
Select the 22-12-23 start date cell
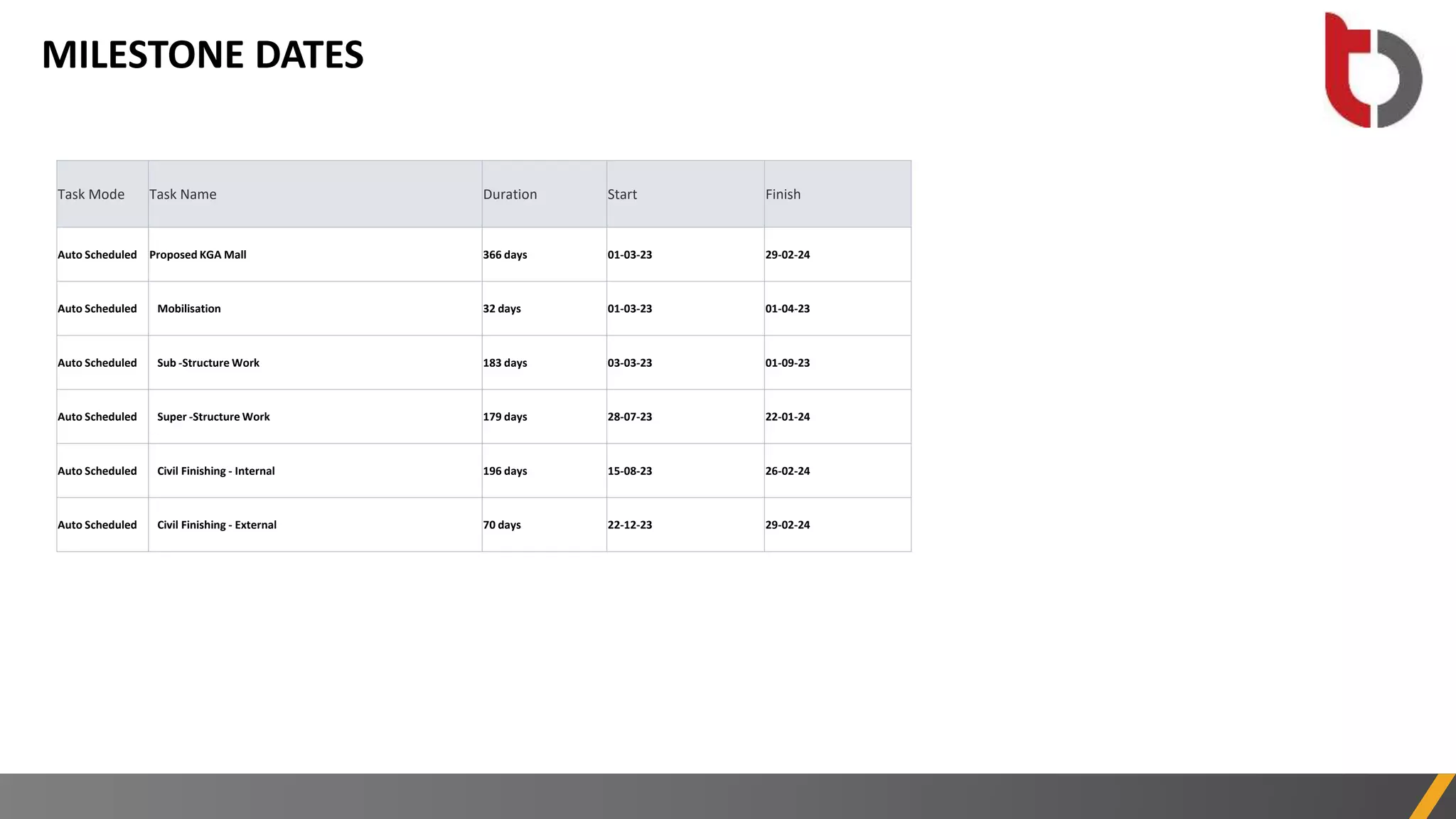[685, 525]
